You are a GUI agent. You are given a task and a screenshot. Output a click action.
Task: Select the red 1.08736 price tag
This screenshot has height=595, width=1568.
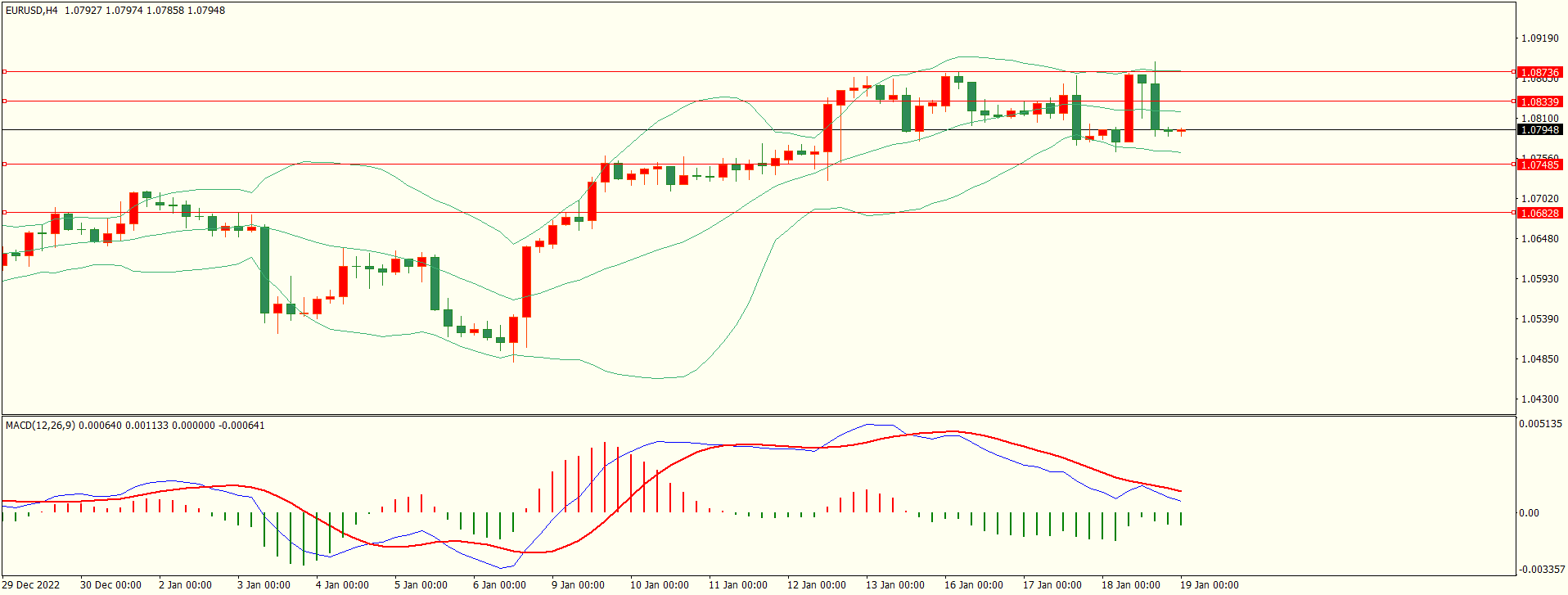point(1539,73)
